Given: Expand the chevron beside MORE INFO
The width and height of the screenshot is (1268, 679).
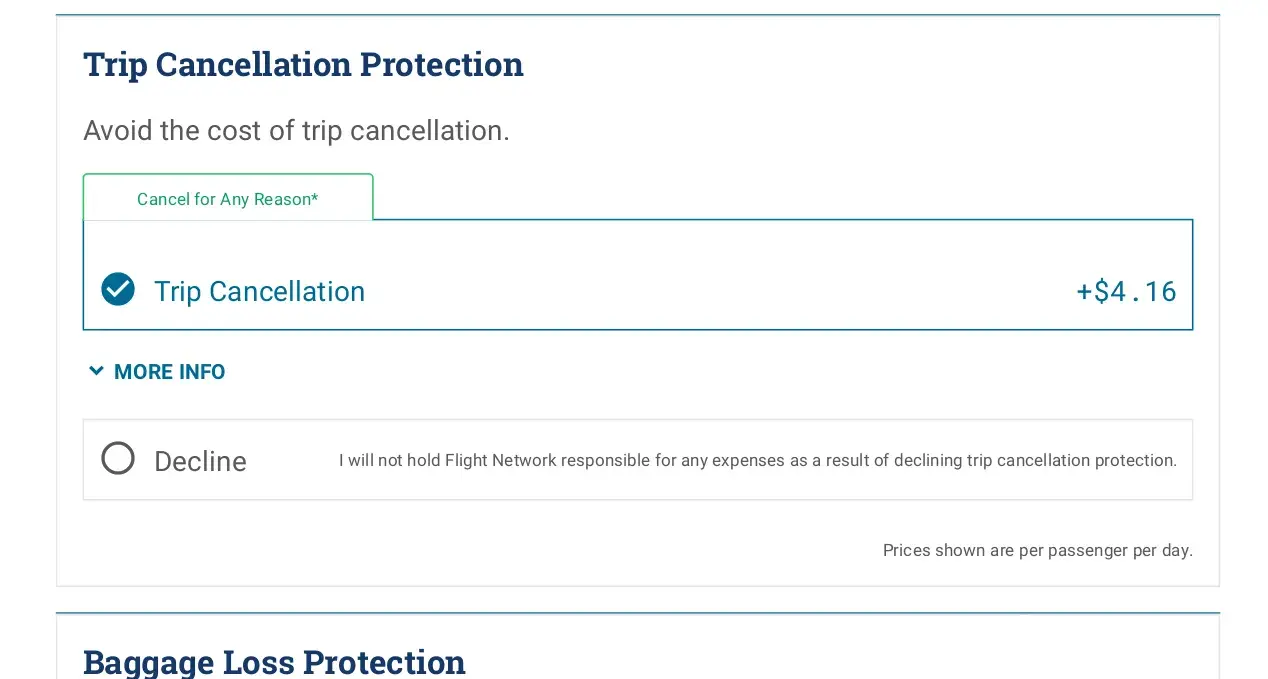Looking at the screenshot, I should (96, 371).
